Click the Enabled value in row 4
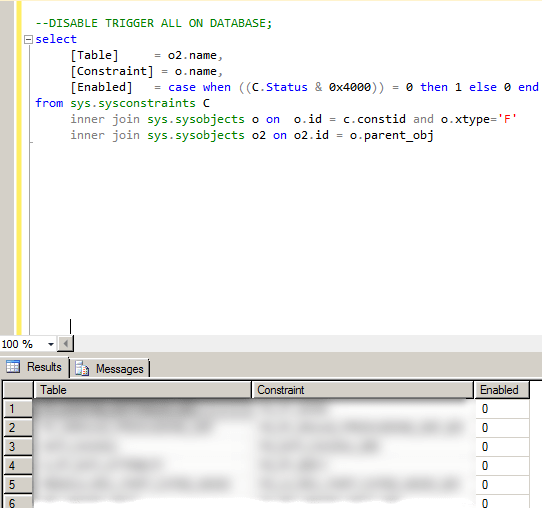The image size is (542, 508). 502,466
